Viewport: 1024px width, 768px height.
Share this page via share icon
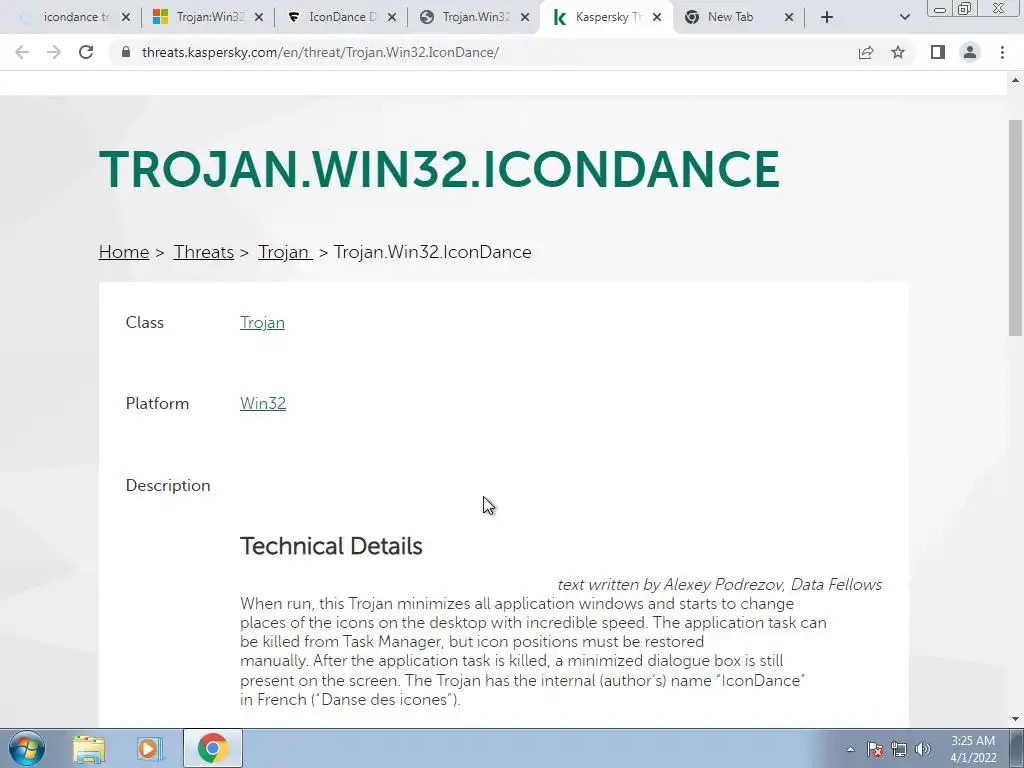click(x=866, y=52)
